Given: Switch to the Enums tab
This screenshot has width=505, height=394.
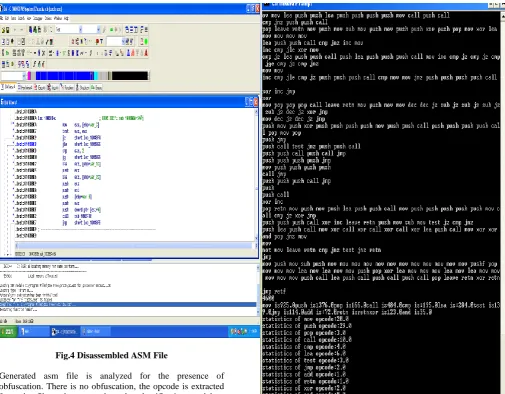Looking at the screenshot, I should pos(96,87).
